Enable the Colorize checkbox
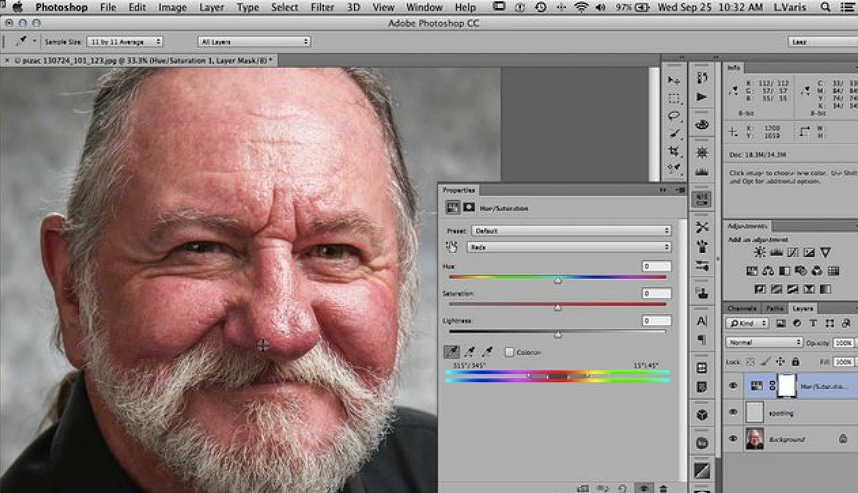Viewport: 858px width, 493px height. [x=510, y=352]
